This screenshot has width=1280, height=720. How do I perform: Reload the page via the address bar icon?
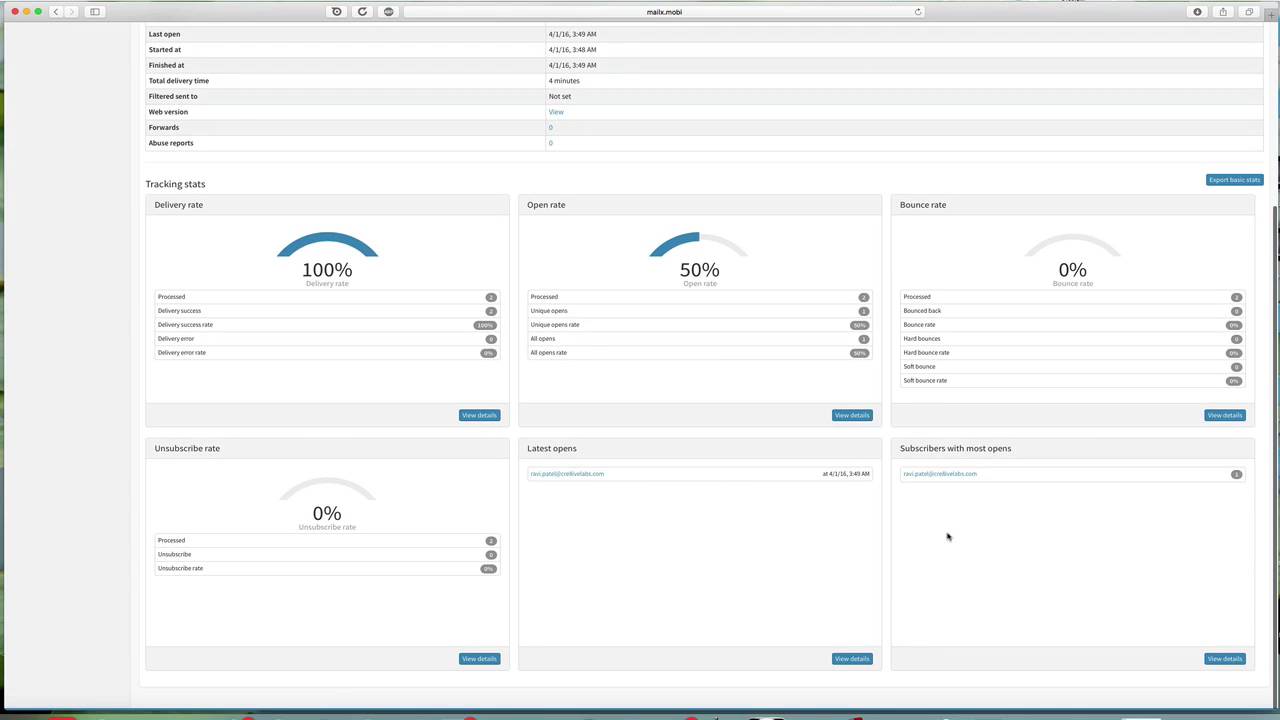918,12
